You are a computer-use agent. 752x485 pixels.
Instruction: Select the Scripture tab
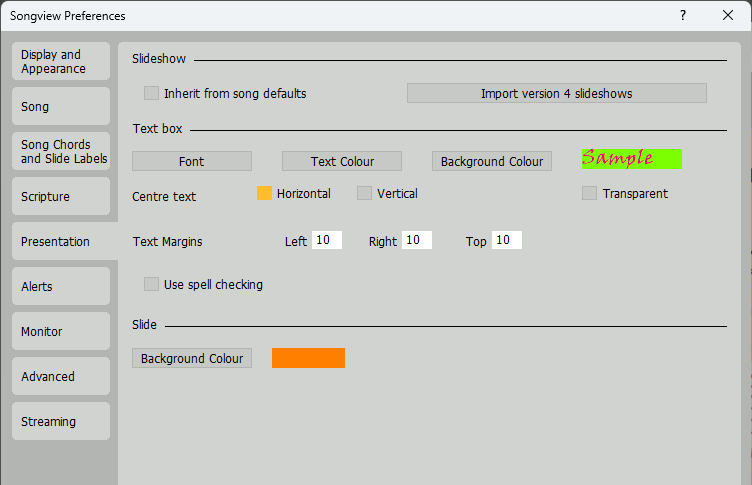click(61, 197)
